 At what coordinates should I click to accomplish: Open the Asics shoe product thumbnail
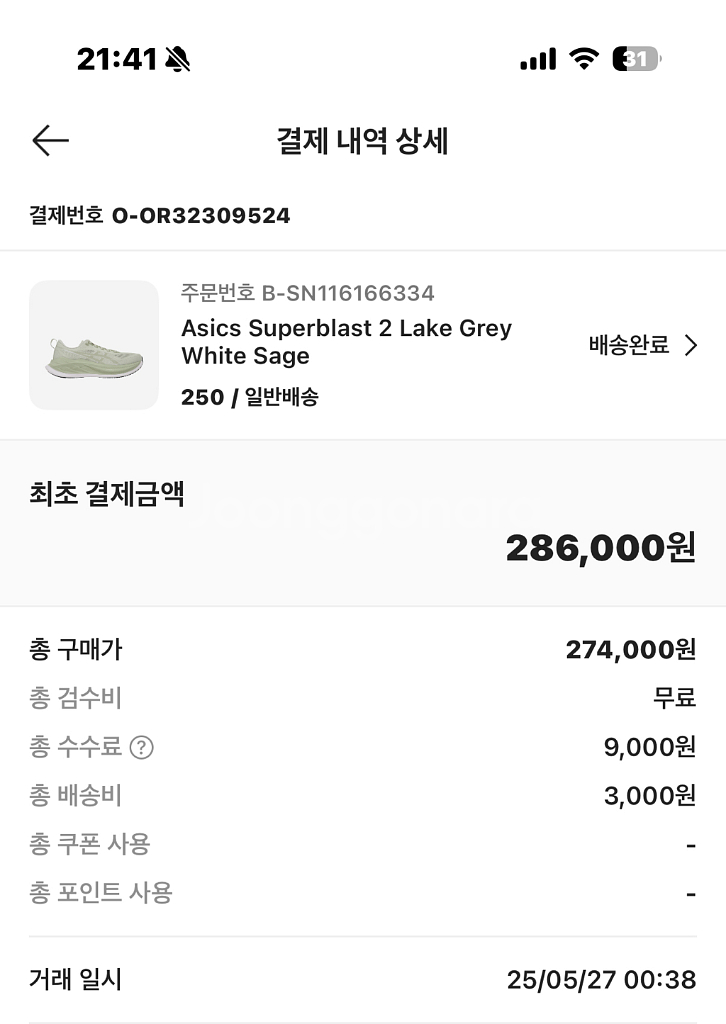(x=94, y=345)
